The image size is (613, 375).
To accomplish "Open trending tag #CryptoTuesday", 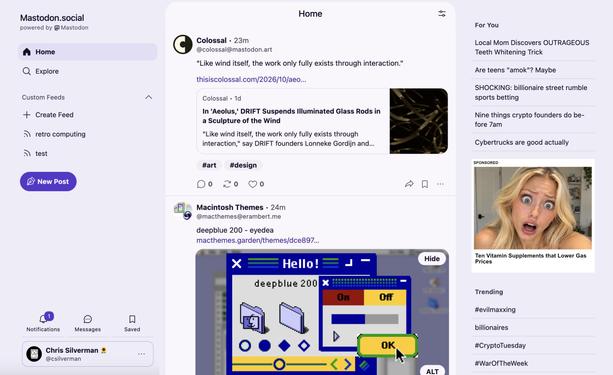I will point(500,346).
